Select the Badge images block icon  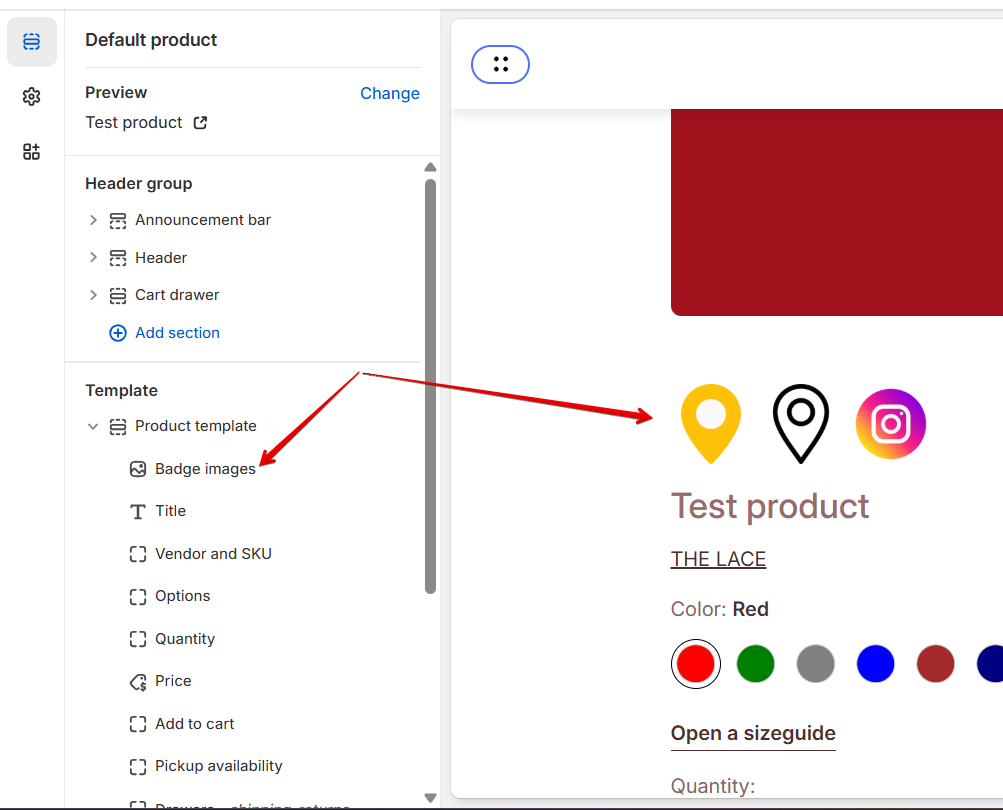click(x=138, y=469)
